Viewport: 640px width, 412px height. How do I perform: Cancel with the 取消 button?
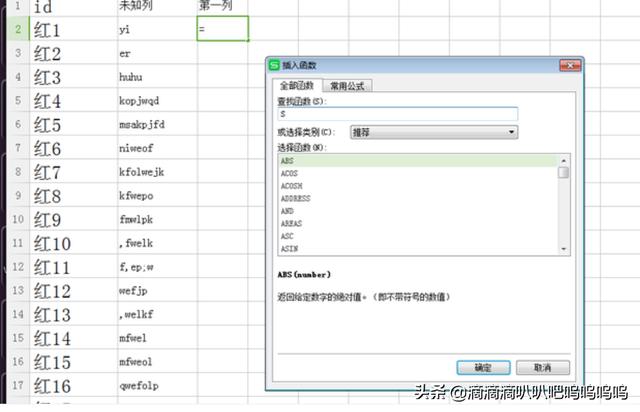click(x=543, y=367)
